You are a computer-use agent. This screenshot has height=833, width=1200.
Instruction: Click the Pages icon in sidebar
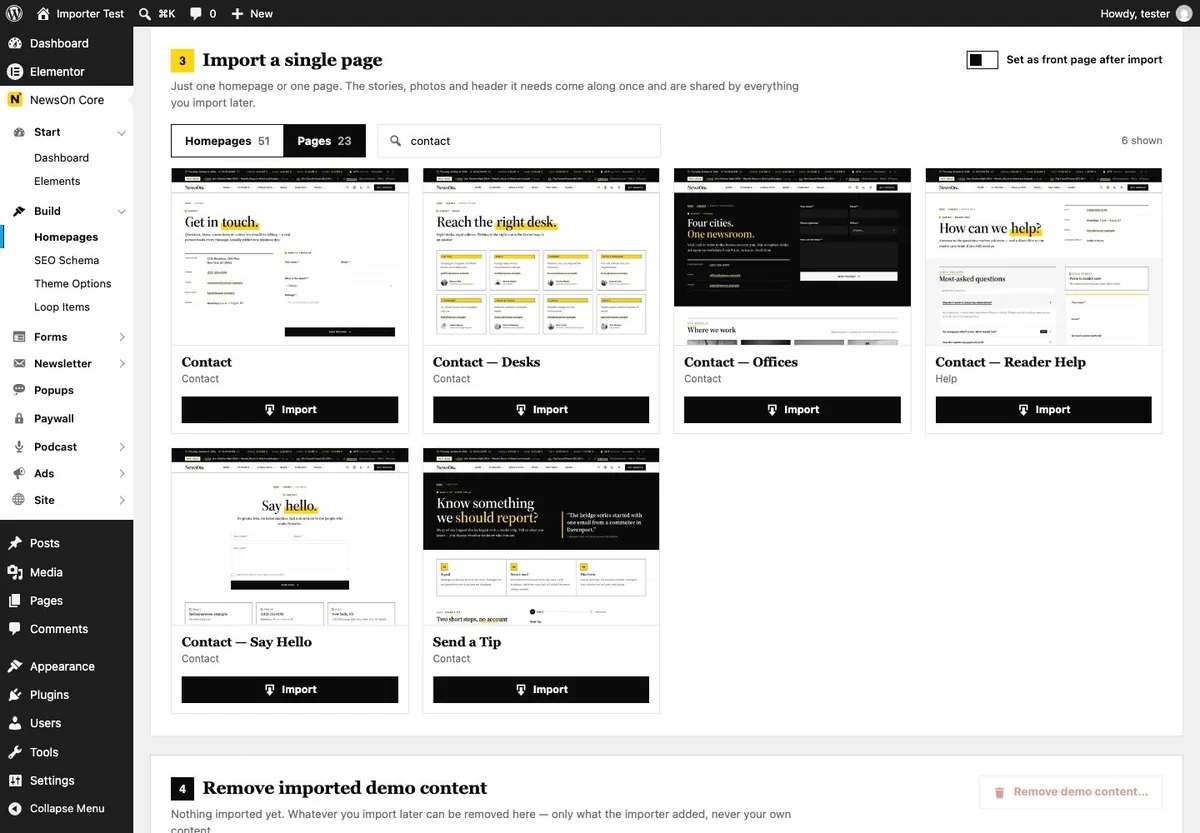(15, 601)
